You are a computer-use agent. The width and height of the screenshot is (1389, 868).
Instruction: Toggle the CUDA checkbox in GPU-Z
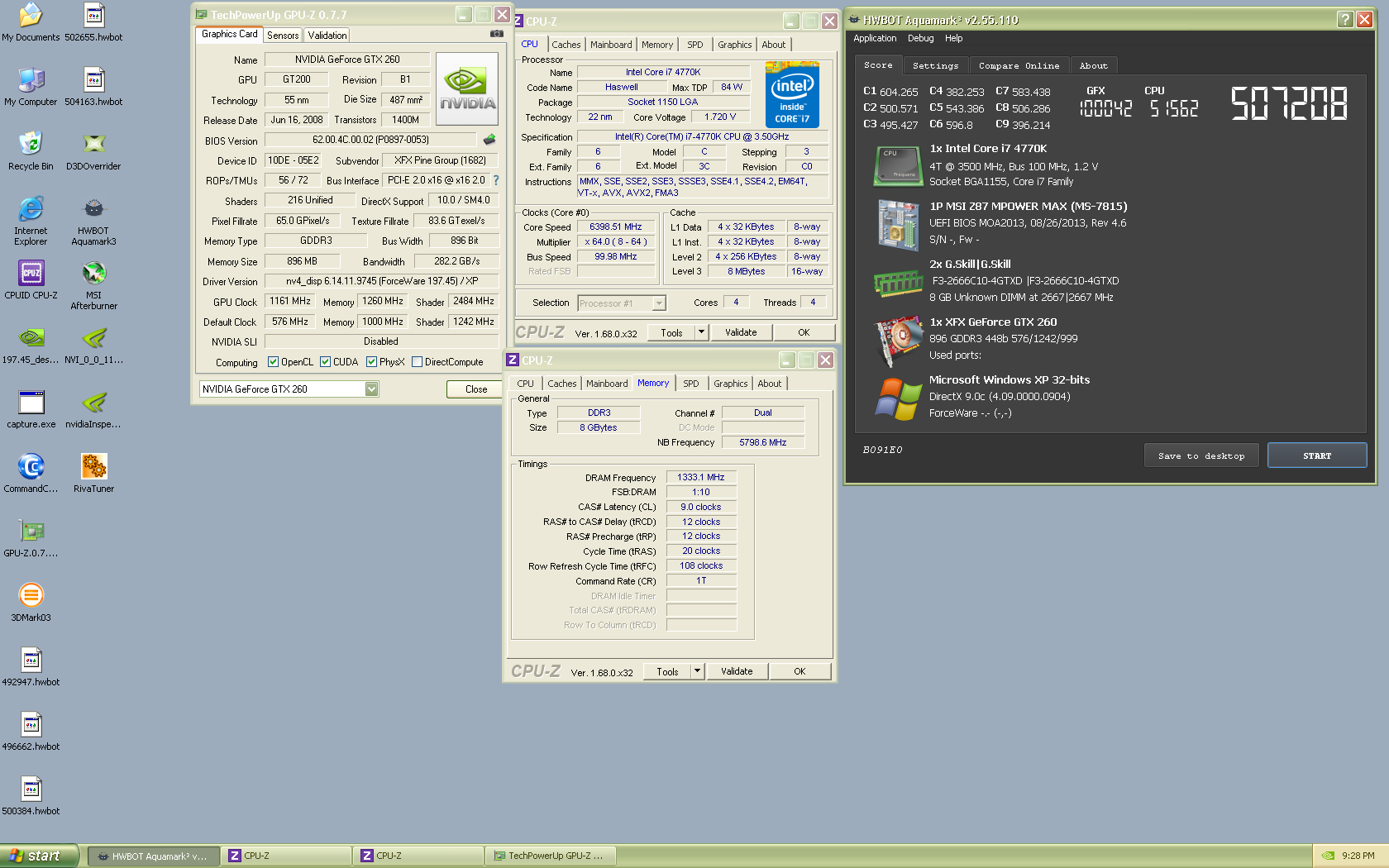tap(326, 362)
